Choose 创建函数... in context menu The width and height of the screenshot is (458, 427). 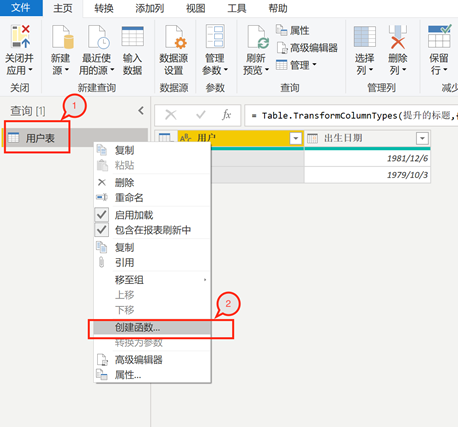152,328
